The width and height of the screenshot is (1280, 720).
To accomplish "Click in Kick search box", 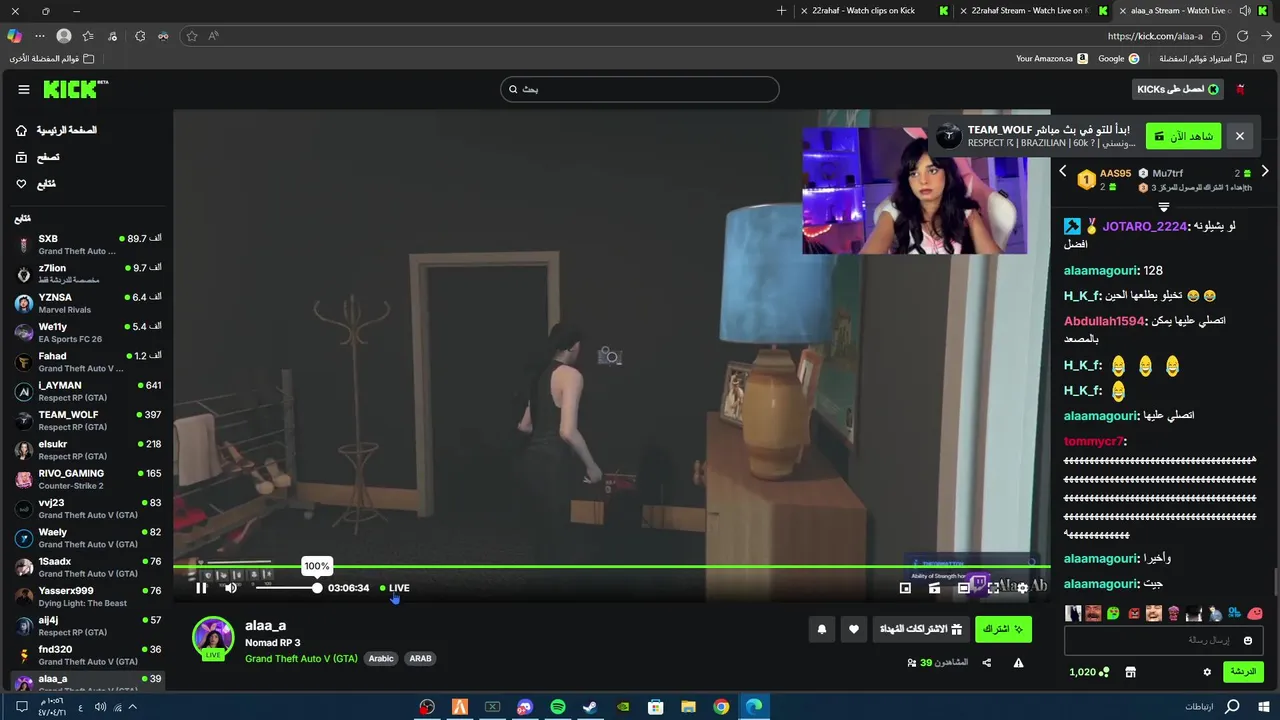I will tap(640, 89).
